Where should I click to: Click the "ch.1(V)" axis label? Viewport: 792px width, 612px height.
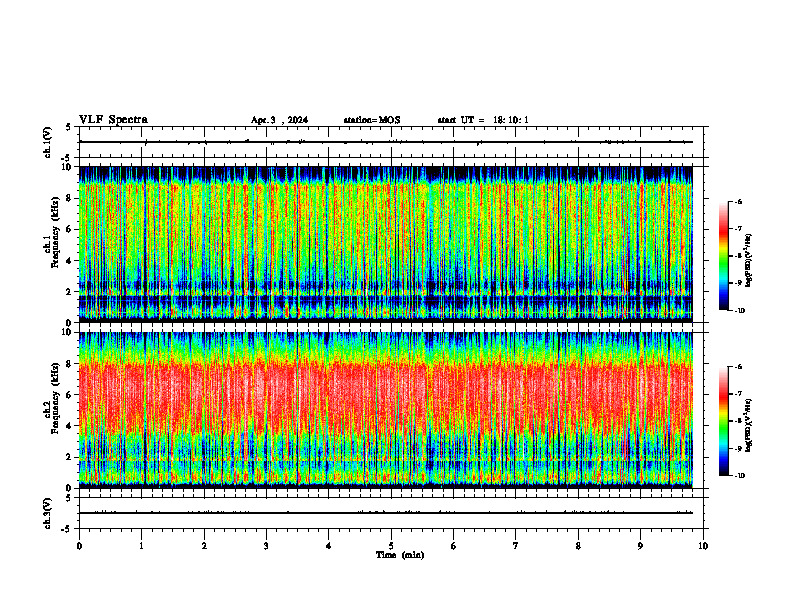[x=48, y=142]
